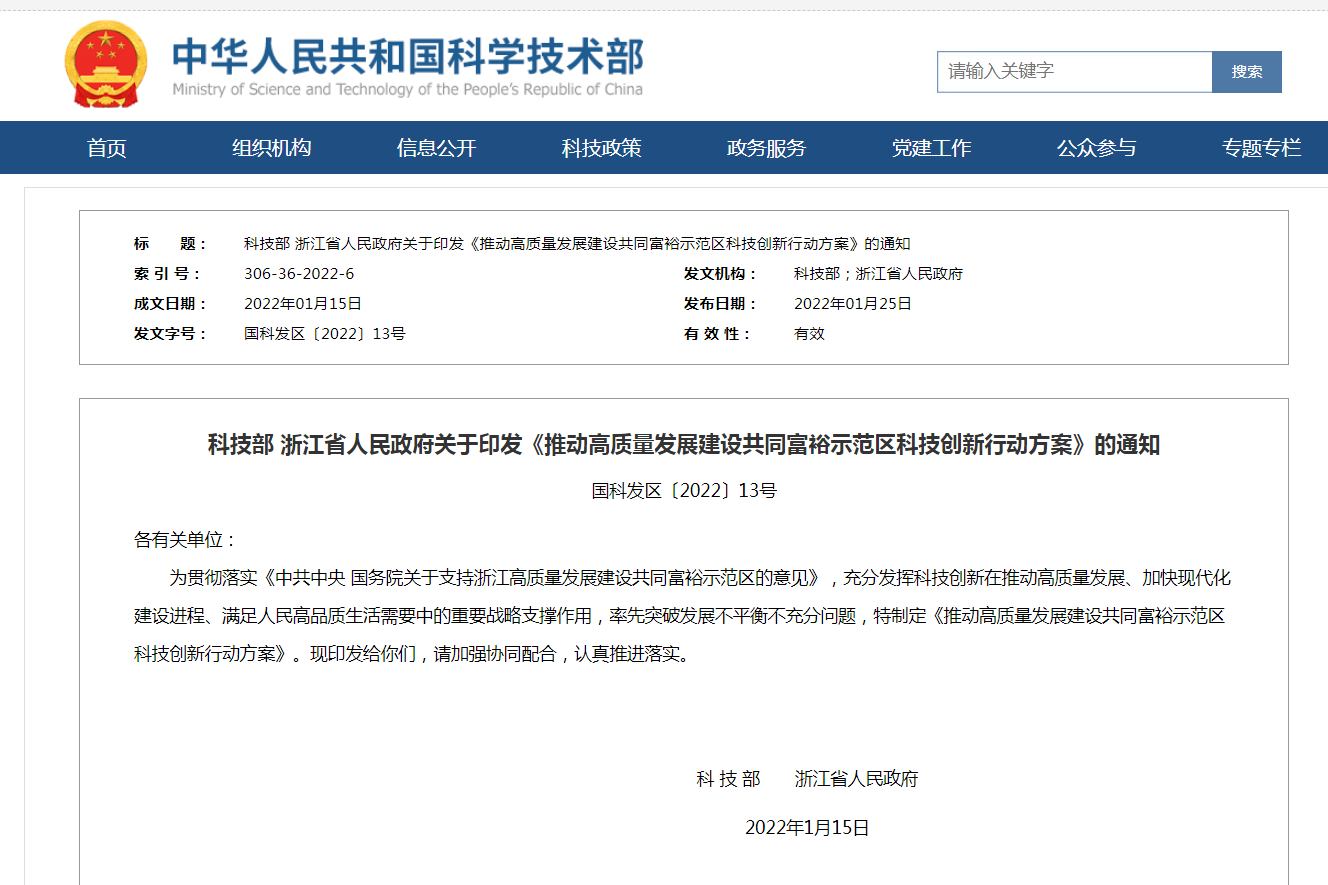Click the closing date 2022年1月15日
The height and width of the screenshot is (885, 1328).
coord(807,828)
